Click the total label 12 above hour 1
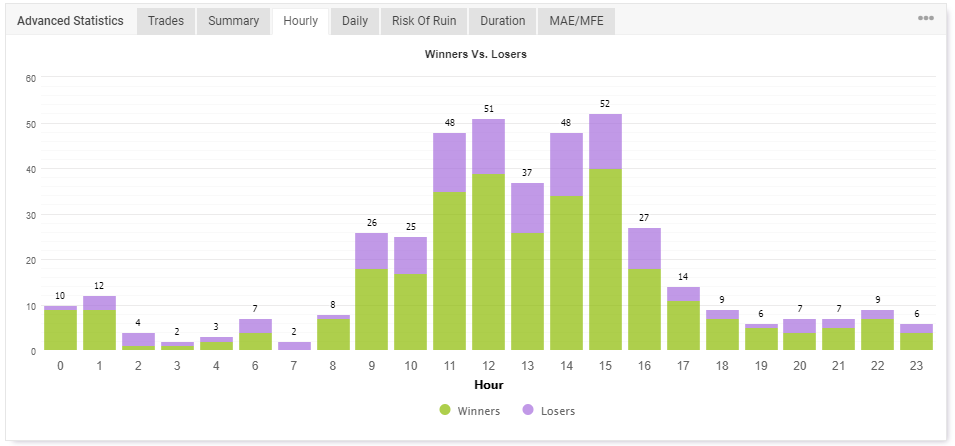The image size is (955, 446). tap(99, 286)
